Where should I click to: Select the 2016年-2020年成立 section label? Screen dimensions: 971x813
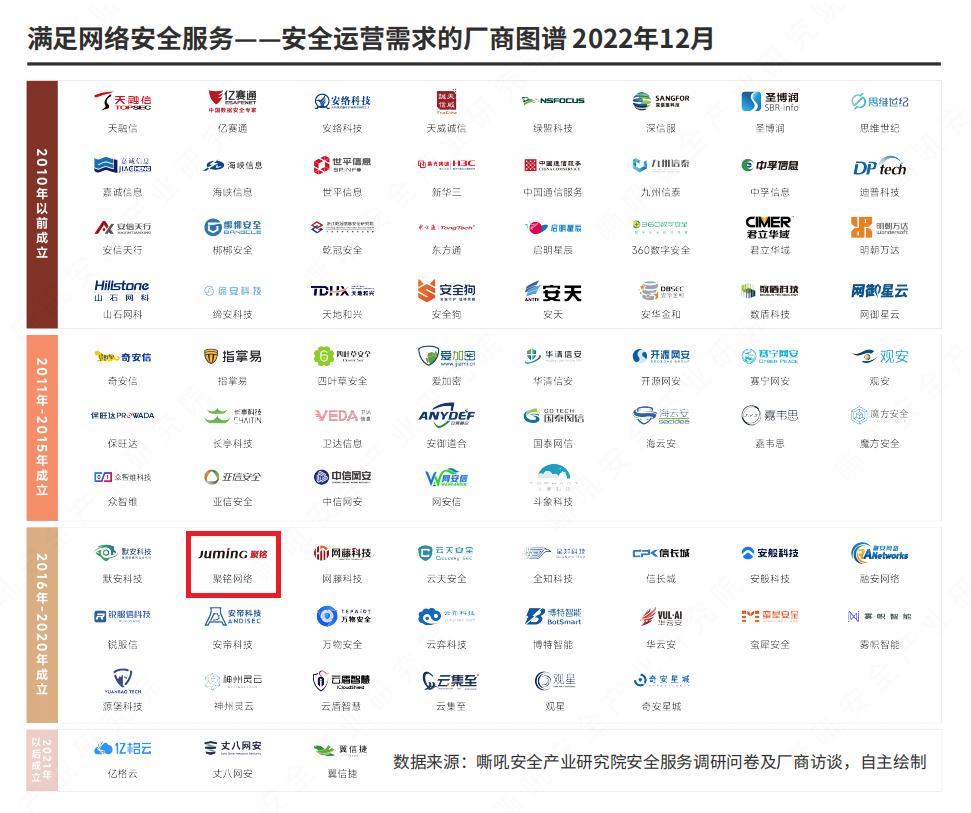point(42,624)
